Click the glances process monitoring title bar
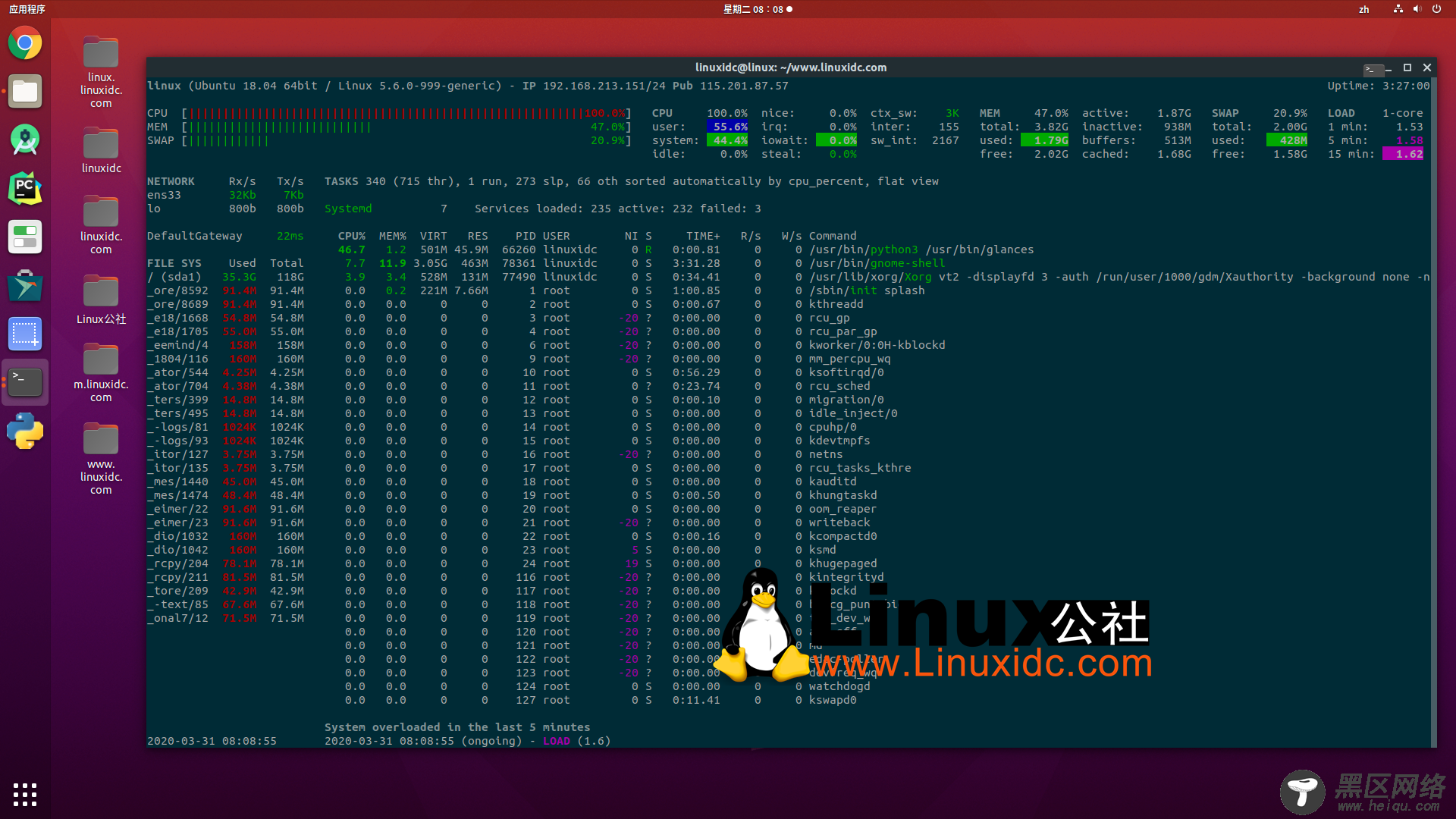The height and width of the screenshot is (819, 1456). (x=791, y=67)
